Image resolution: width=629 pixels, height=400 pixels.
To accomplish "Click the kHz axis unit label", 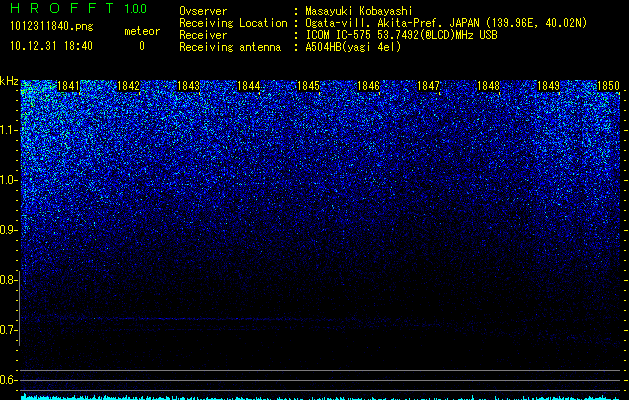I will point(9,81).
